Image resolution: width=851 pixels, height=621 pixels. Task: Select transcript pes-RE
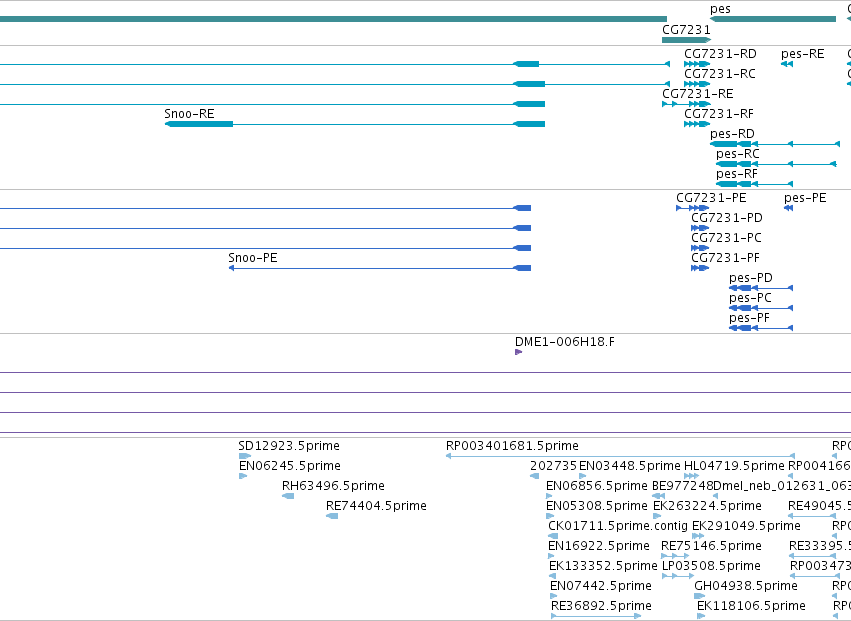coord(803,54)
